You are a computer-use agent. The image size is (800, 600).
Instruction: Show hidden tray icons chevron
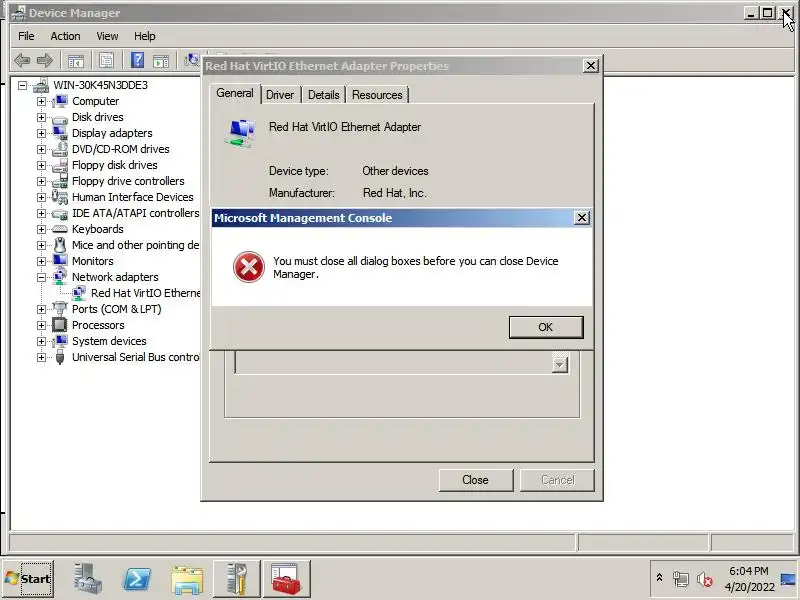(x=659, y=578)
